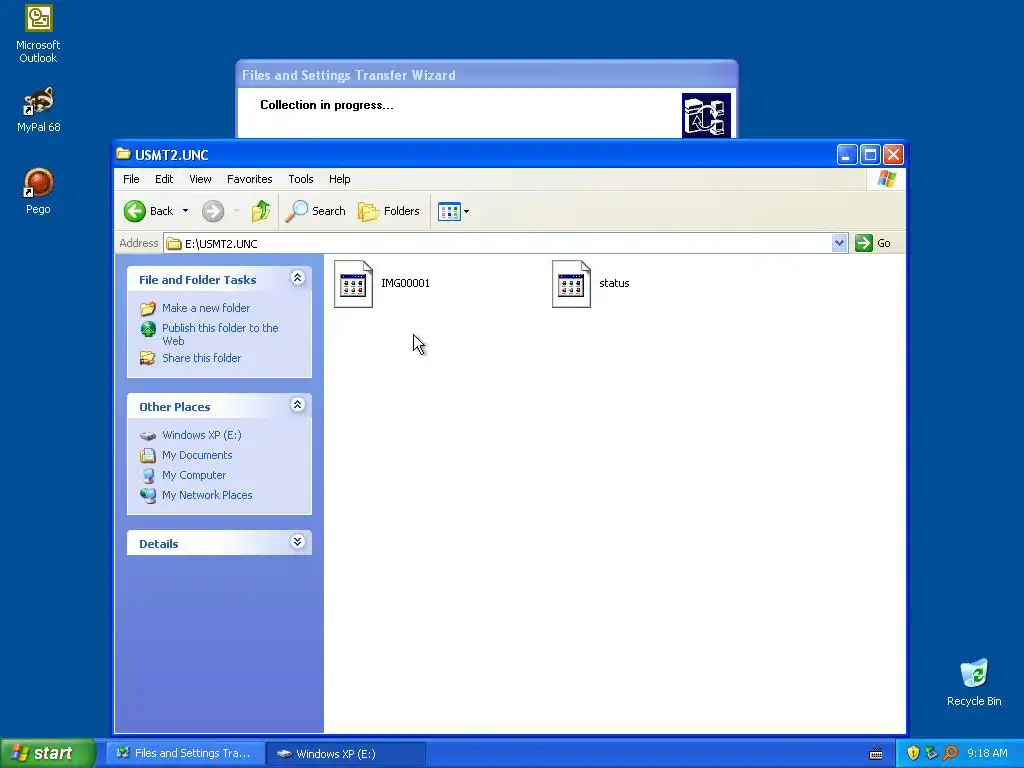1024x768 pixels.
Task: Close the USMT2.UNC window
Action: [x=893, y=155]
